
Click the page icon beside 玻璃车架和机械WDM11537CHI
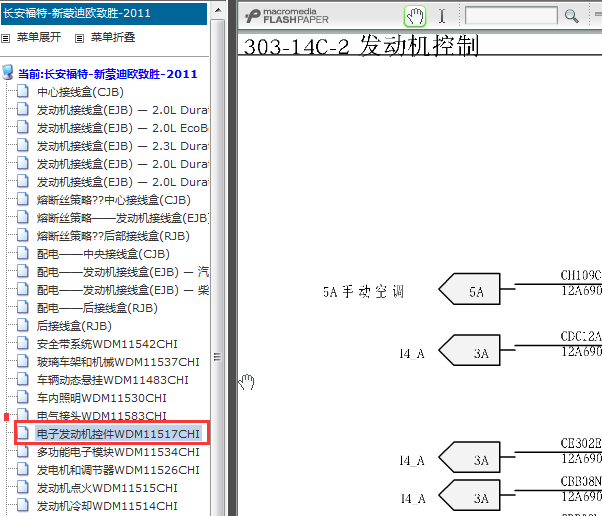[23, 362]
